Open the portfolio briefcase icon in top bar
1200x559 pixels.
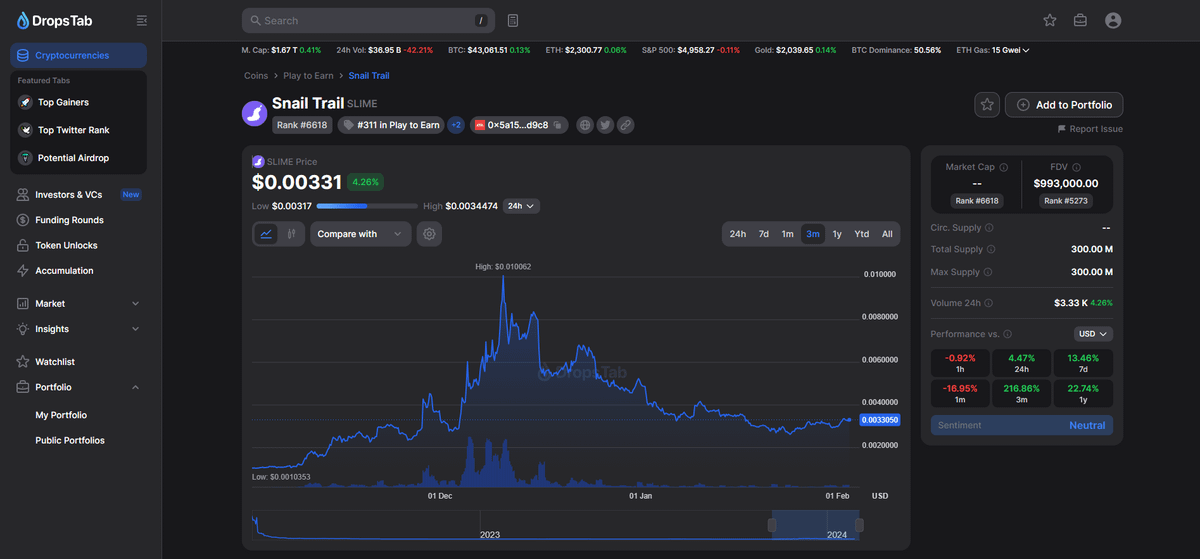1081,20
